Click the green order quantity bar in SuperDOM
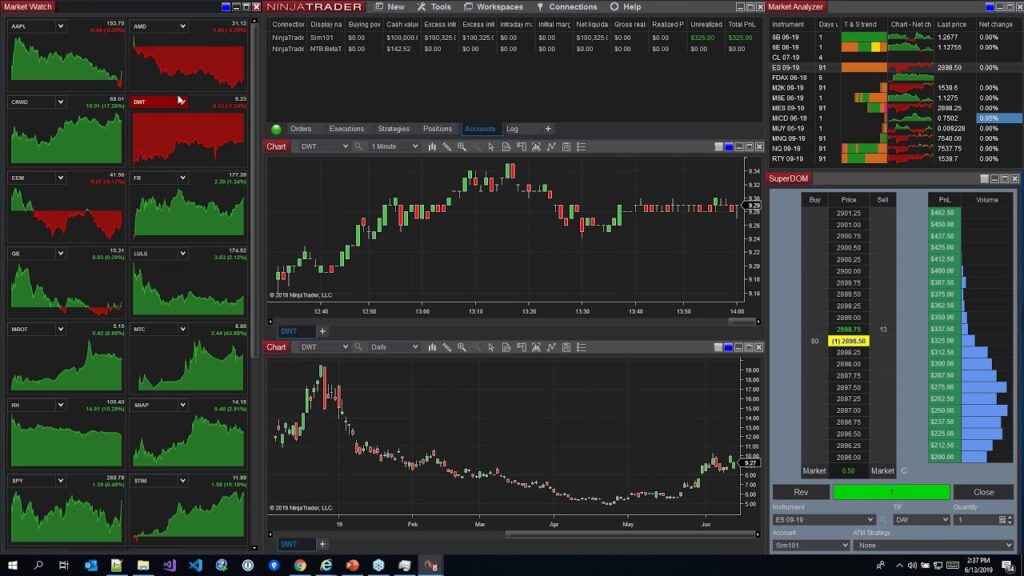Image resolution: width=1024 pixels, height=576 pixels. point(890,492)
